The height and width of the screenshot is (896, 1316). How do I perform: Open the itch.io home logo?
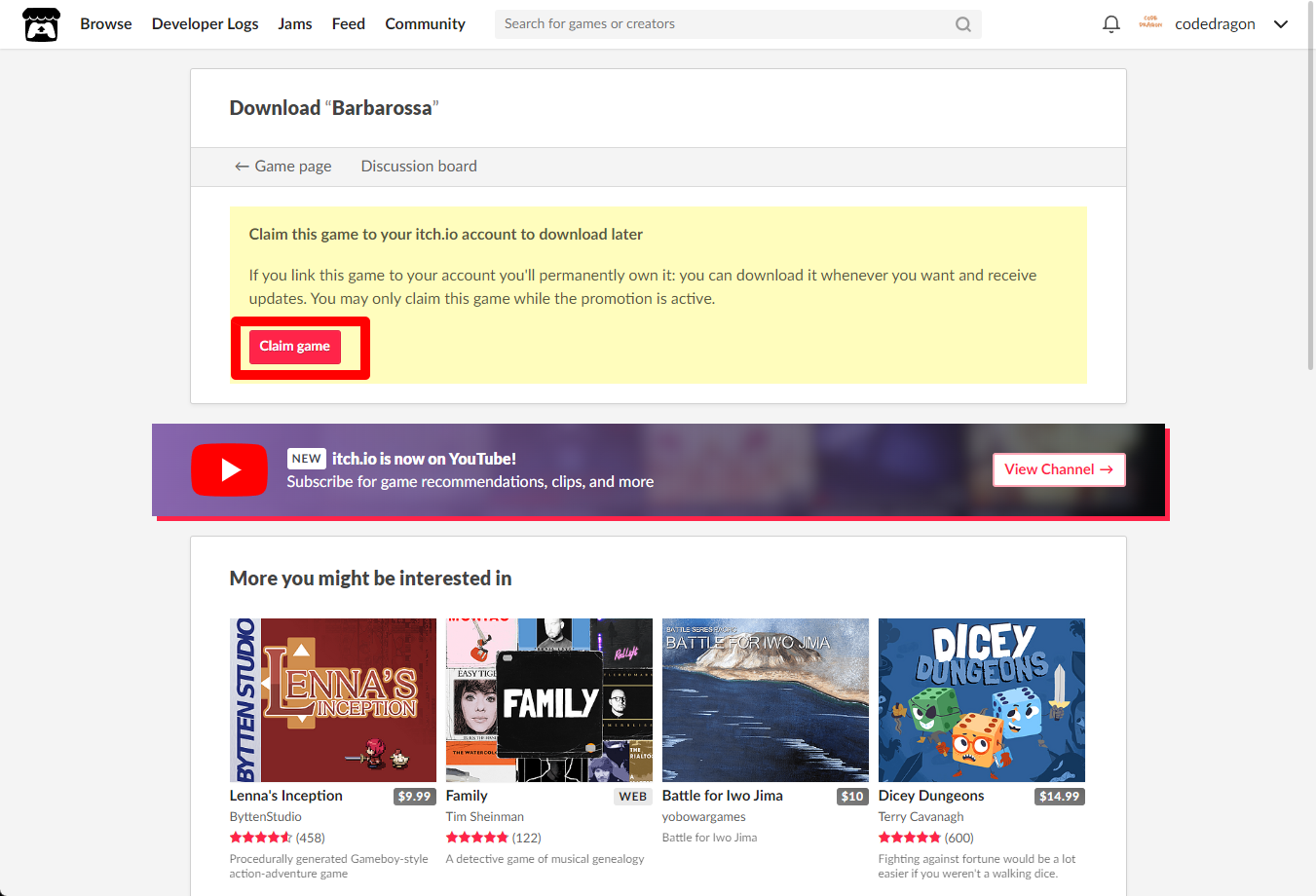41,24
